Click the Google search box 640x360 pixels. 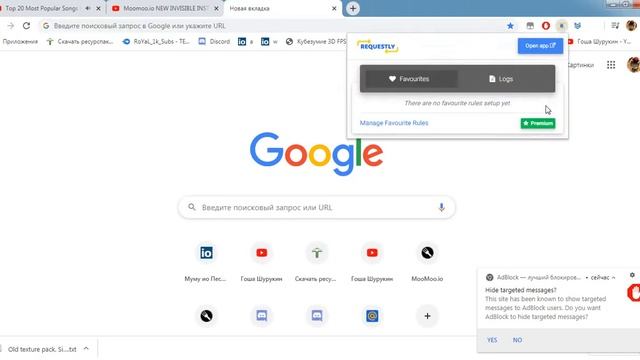point(316,207)
